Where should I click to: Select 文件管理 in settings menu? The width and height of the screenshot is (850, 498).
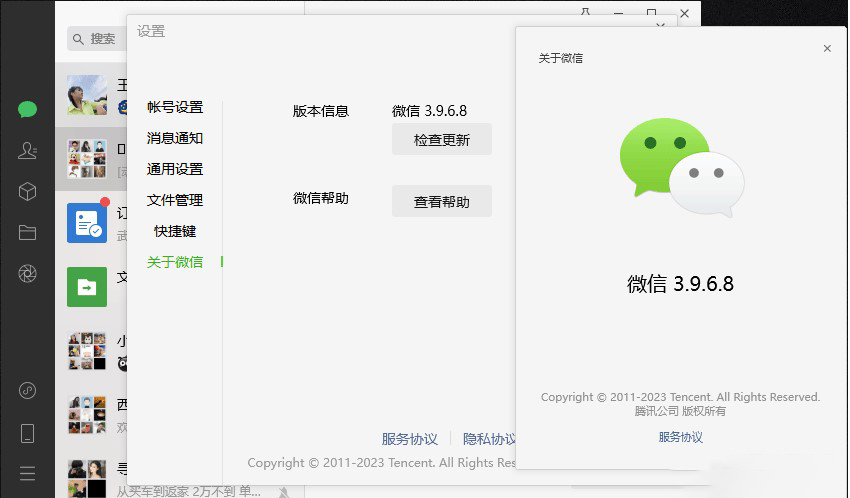[175, 200]
